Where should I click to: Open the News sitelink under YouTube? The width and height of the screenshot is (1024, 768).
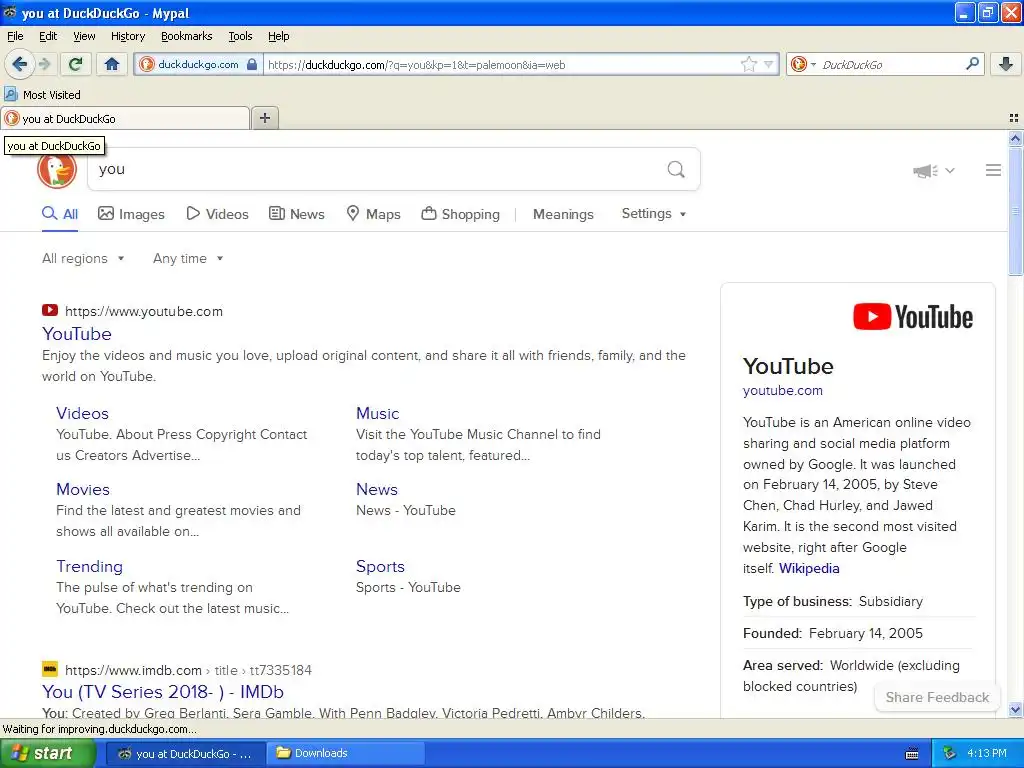(377, 489)
